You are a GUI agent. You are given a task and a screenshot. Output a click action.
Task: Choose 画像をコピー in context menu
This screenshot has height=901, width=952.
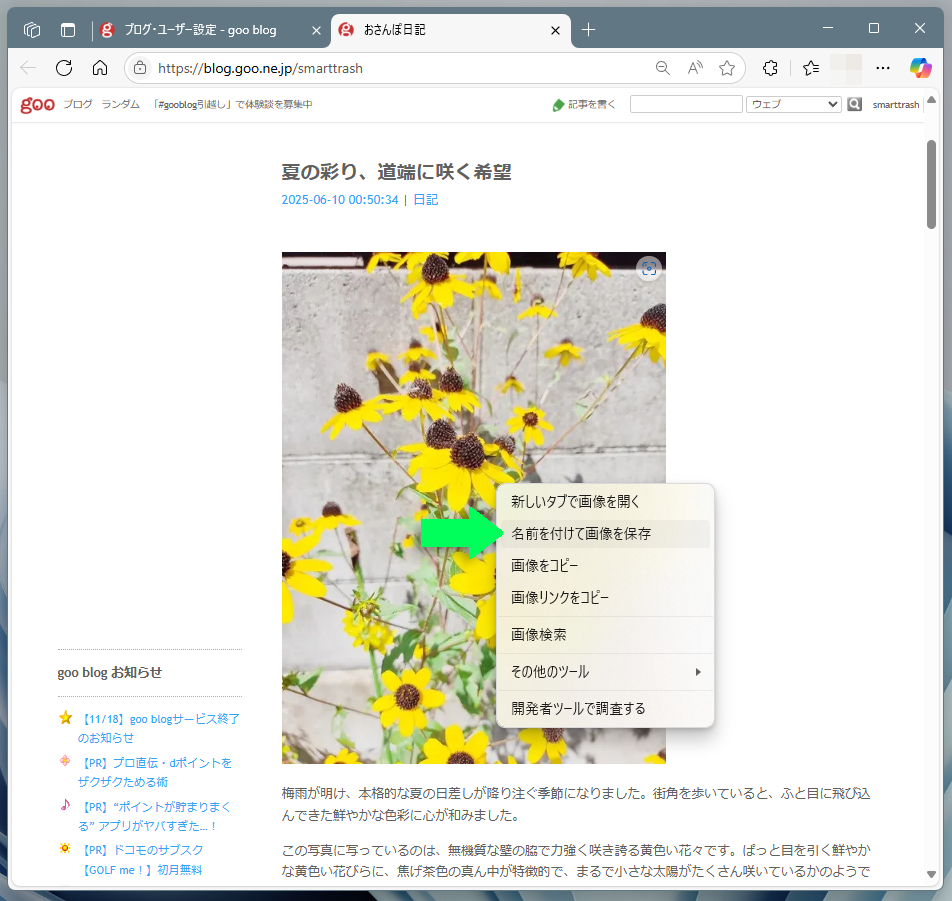pos(545,566)
